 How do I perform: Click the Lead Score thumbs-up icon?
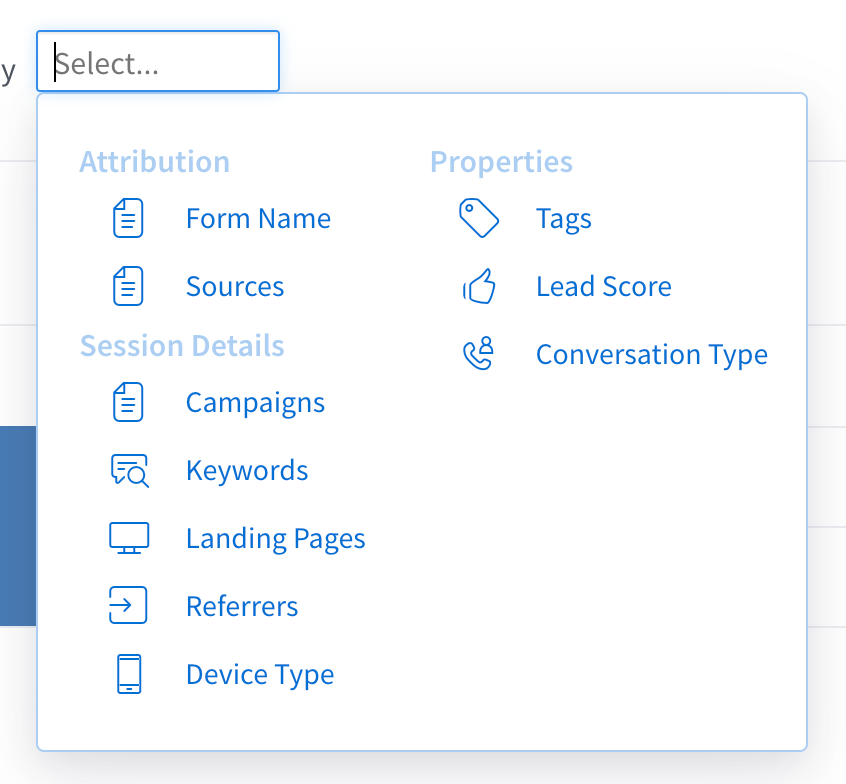tap(479, 286)
